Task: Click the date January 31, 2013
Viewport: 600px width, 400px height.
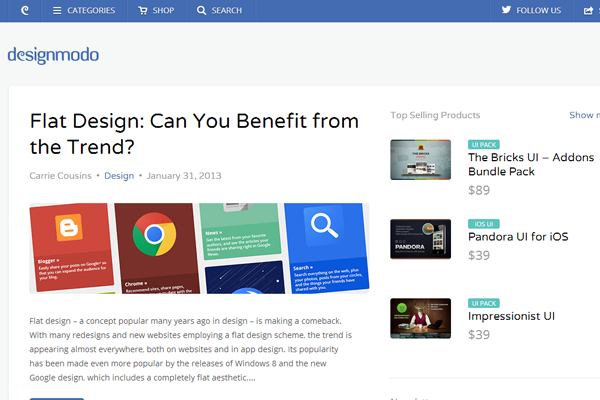Action: click(184, 176)
